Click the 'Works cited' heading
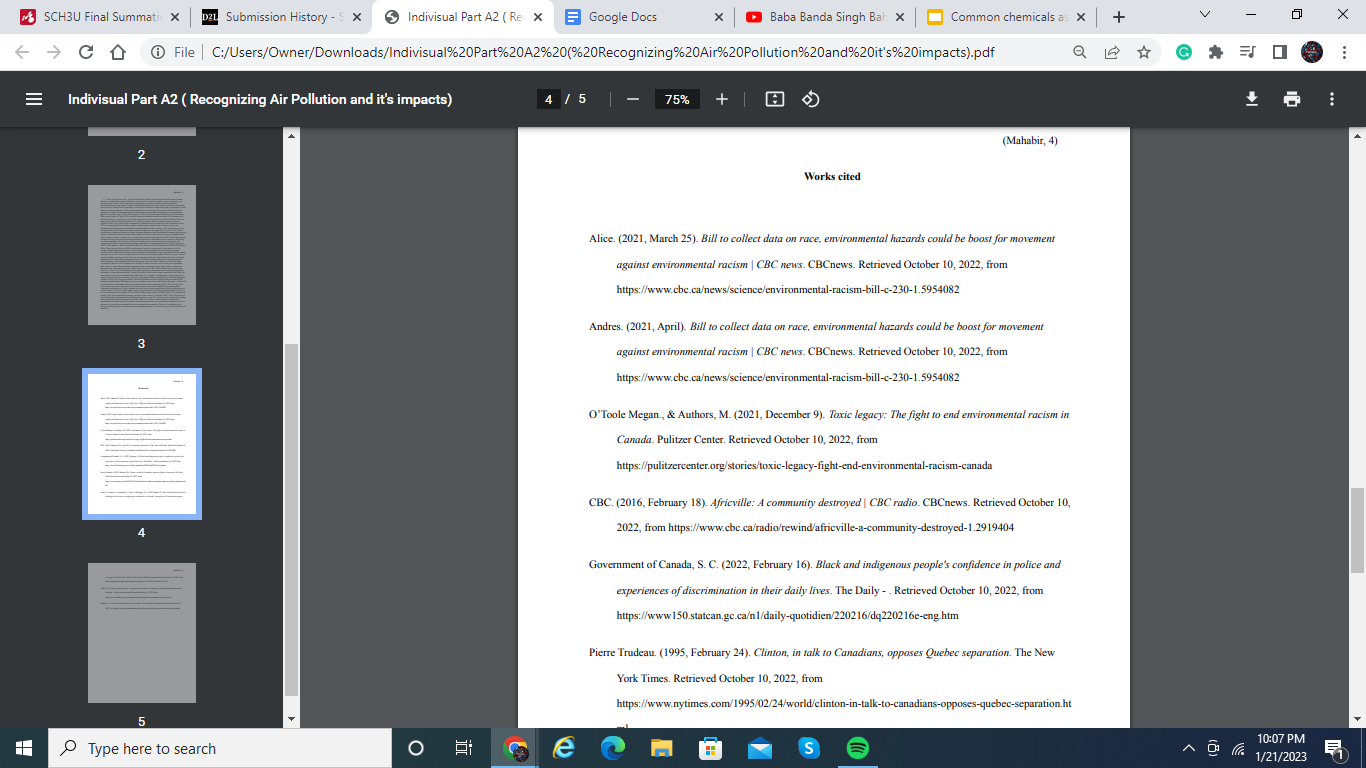1366x768 pixels. 832,176
